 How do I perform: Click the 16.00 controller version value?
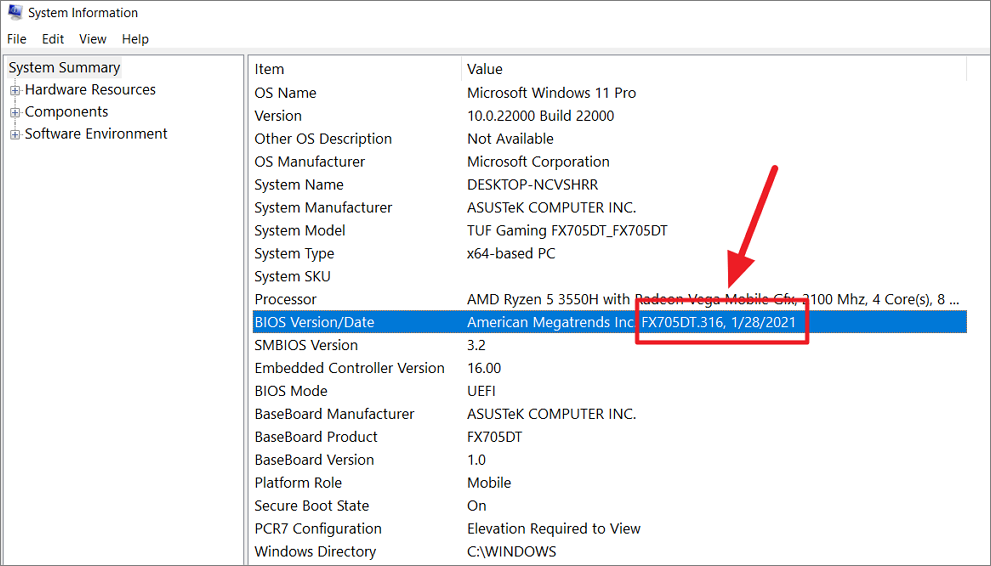(483, 368)
